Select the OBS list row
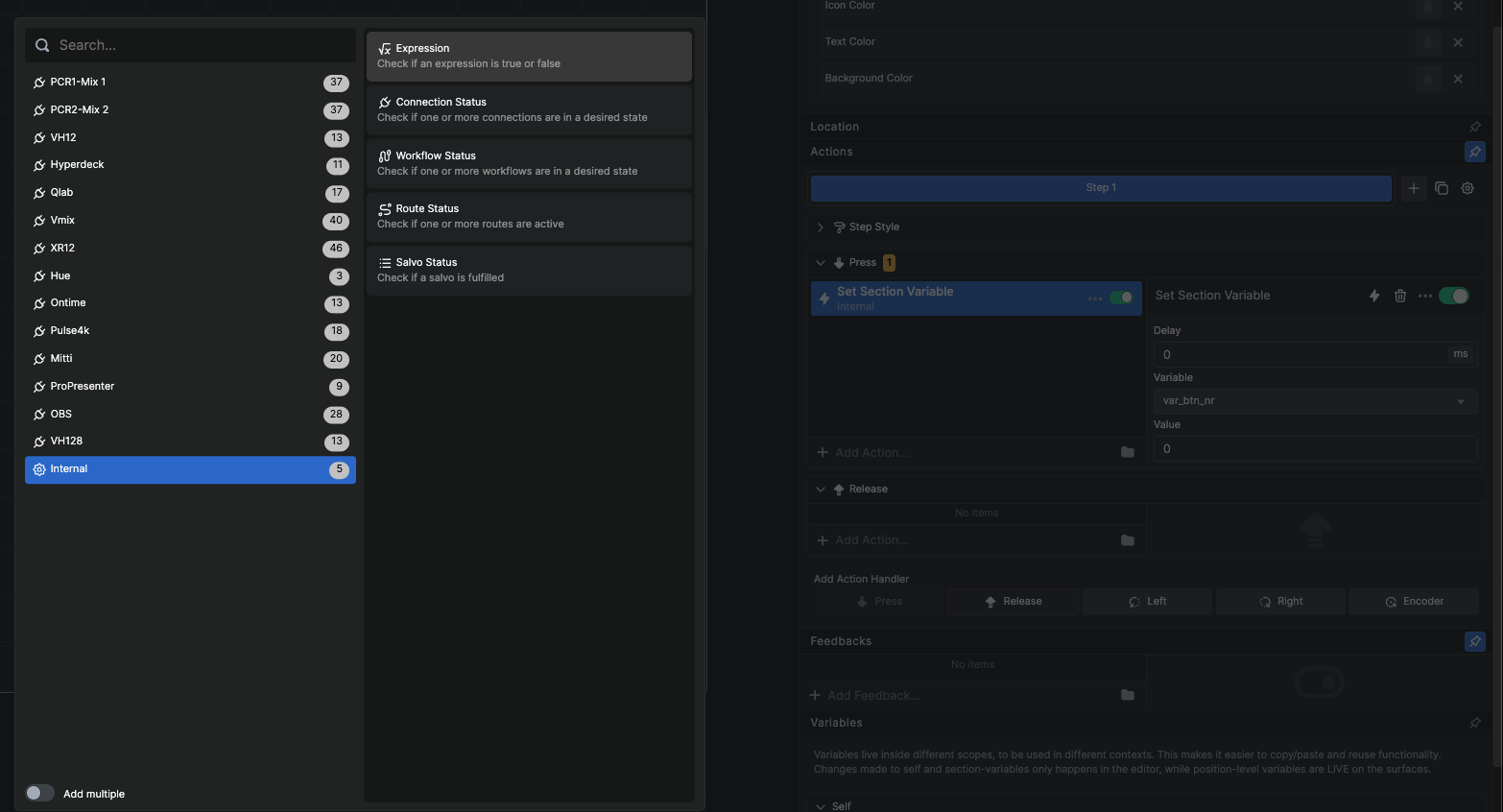 190,415
